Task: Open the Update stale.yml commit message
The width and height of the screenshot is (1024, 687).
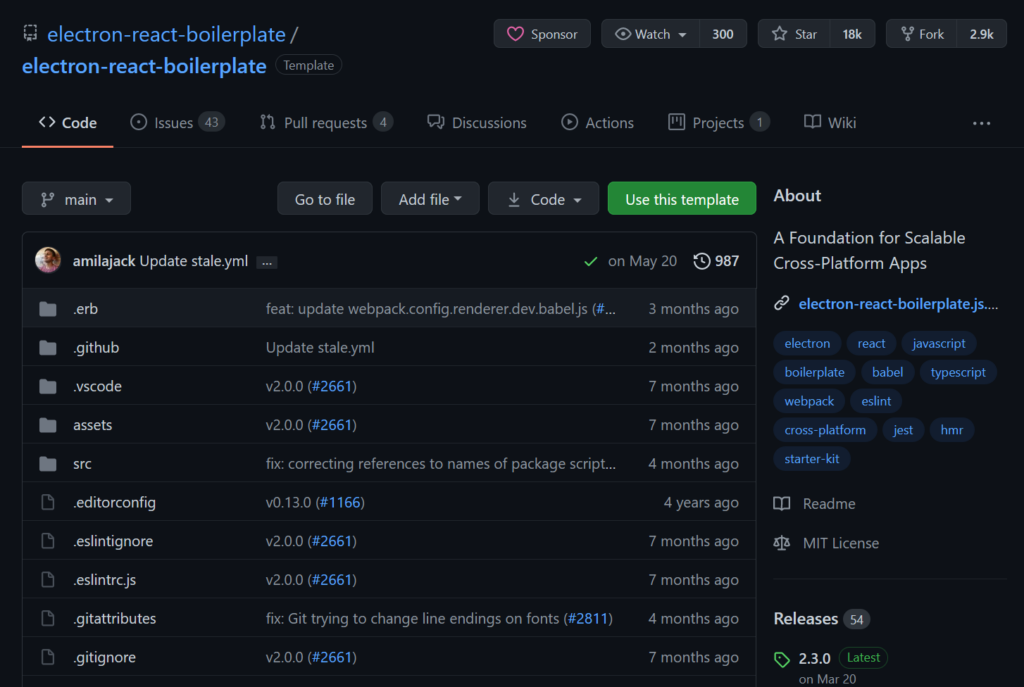Action: 194,261
